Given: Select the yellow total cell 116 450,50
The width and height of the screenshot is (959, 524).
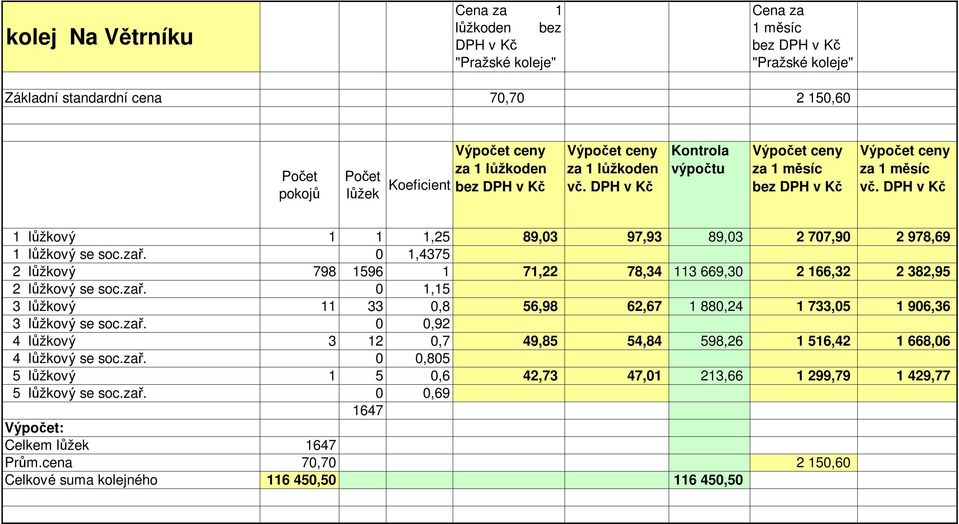Looking at the screenshot, I should coord(300,480).
